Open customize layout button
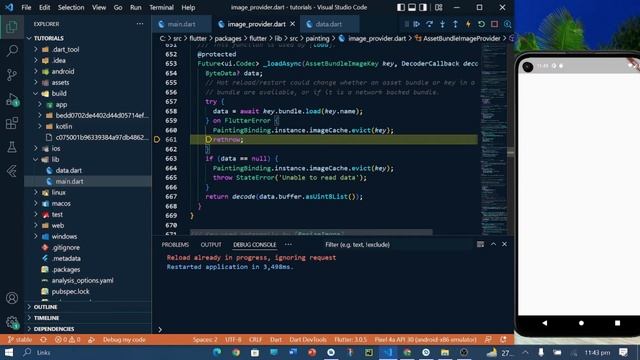The width and height of the screenshot is (640, 360). pyautogui.click(x=438, y=7)
